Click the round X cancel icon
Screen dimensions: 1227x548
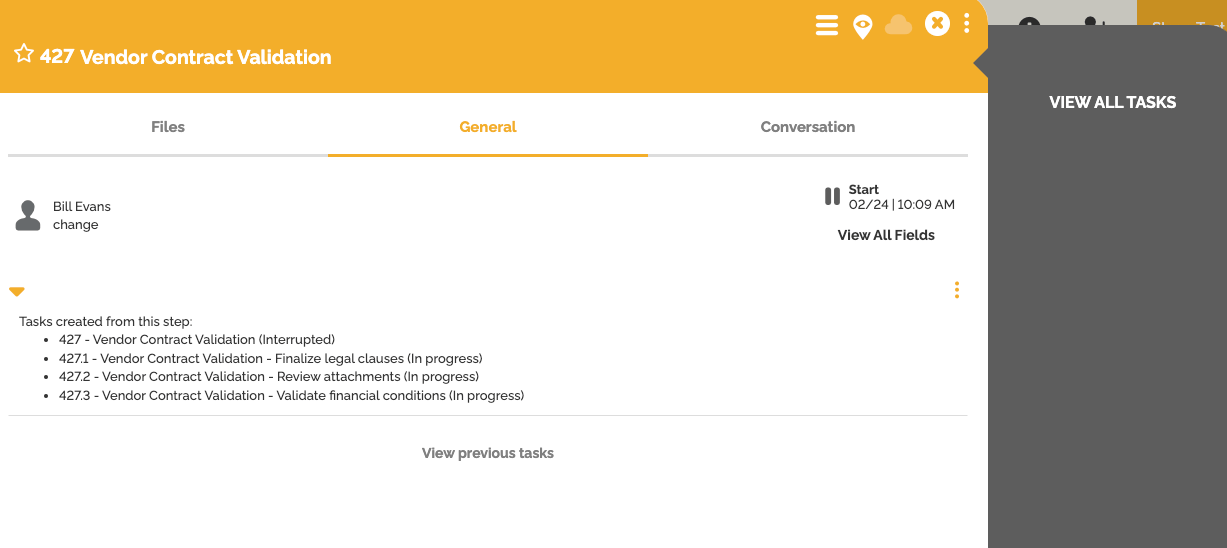[937, 23]
